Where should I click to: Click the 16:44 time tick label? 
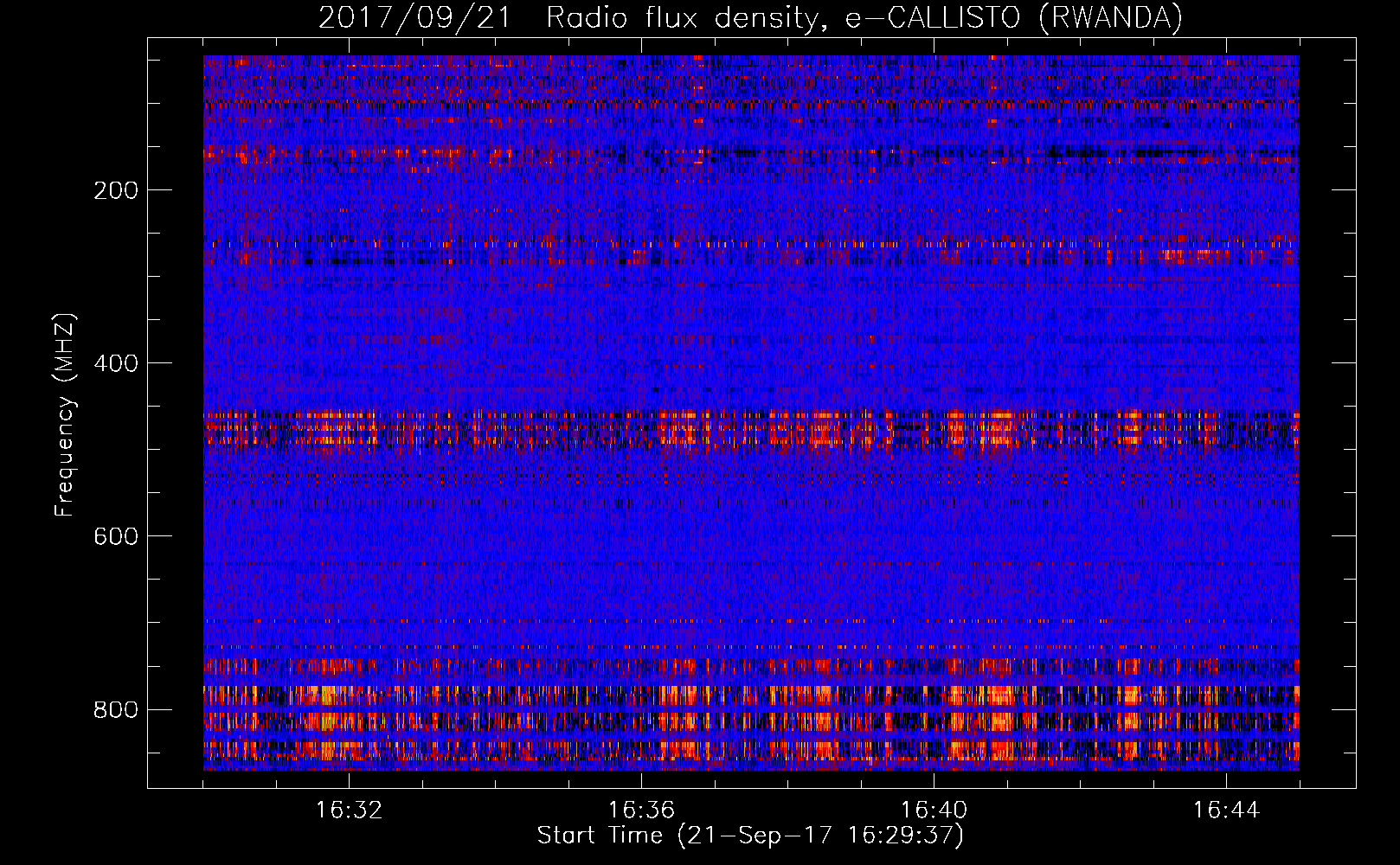(1226, 811)
